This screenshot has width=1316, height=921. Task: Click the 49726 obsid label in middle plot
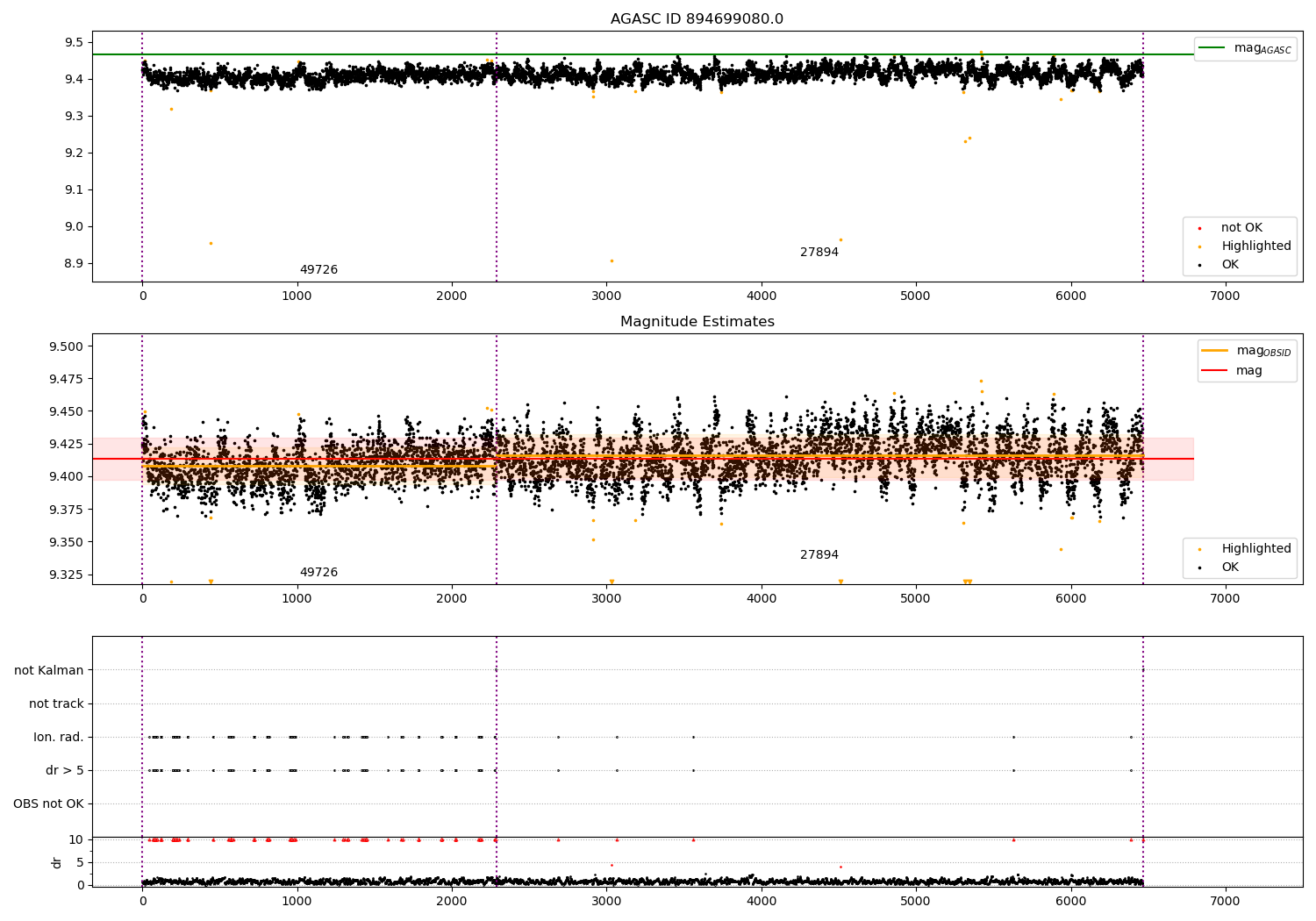coord(318,573)
